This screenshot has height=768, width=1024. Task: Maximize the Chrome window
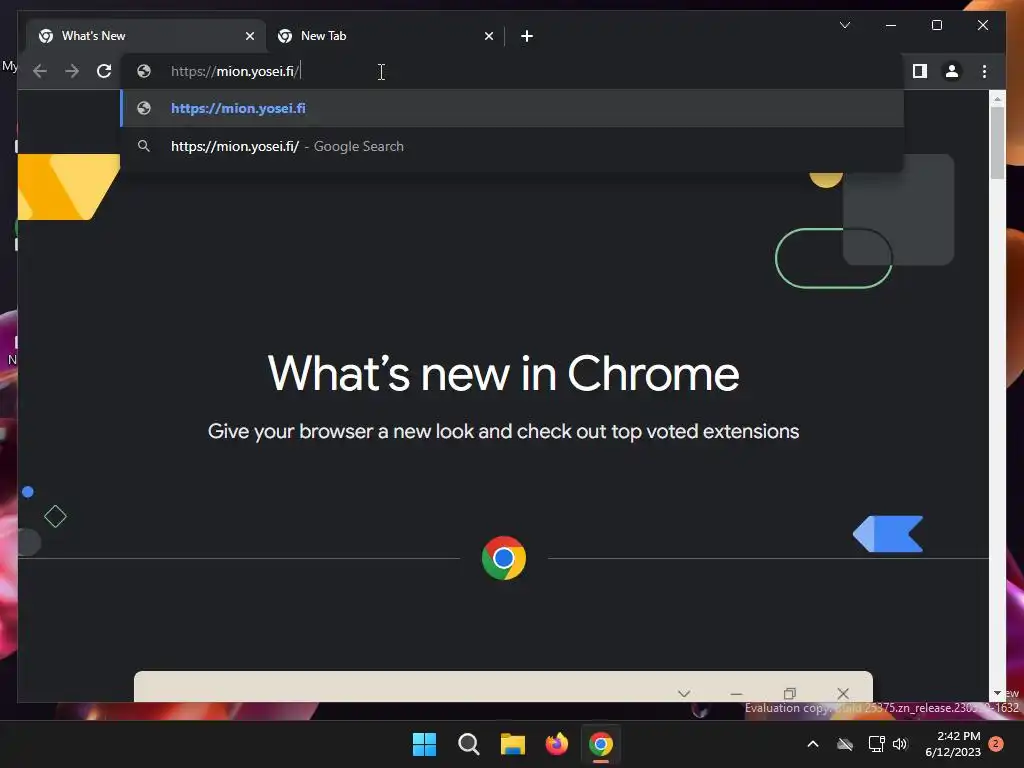click(936, 25)
